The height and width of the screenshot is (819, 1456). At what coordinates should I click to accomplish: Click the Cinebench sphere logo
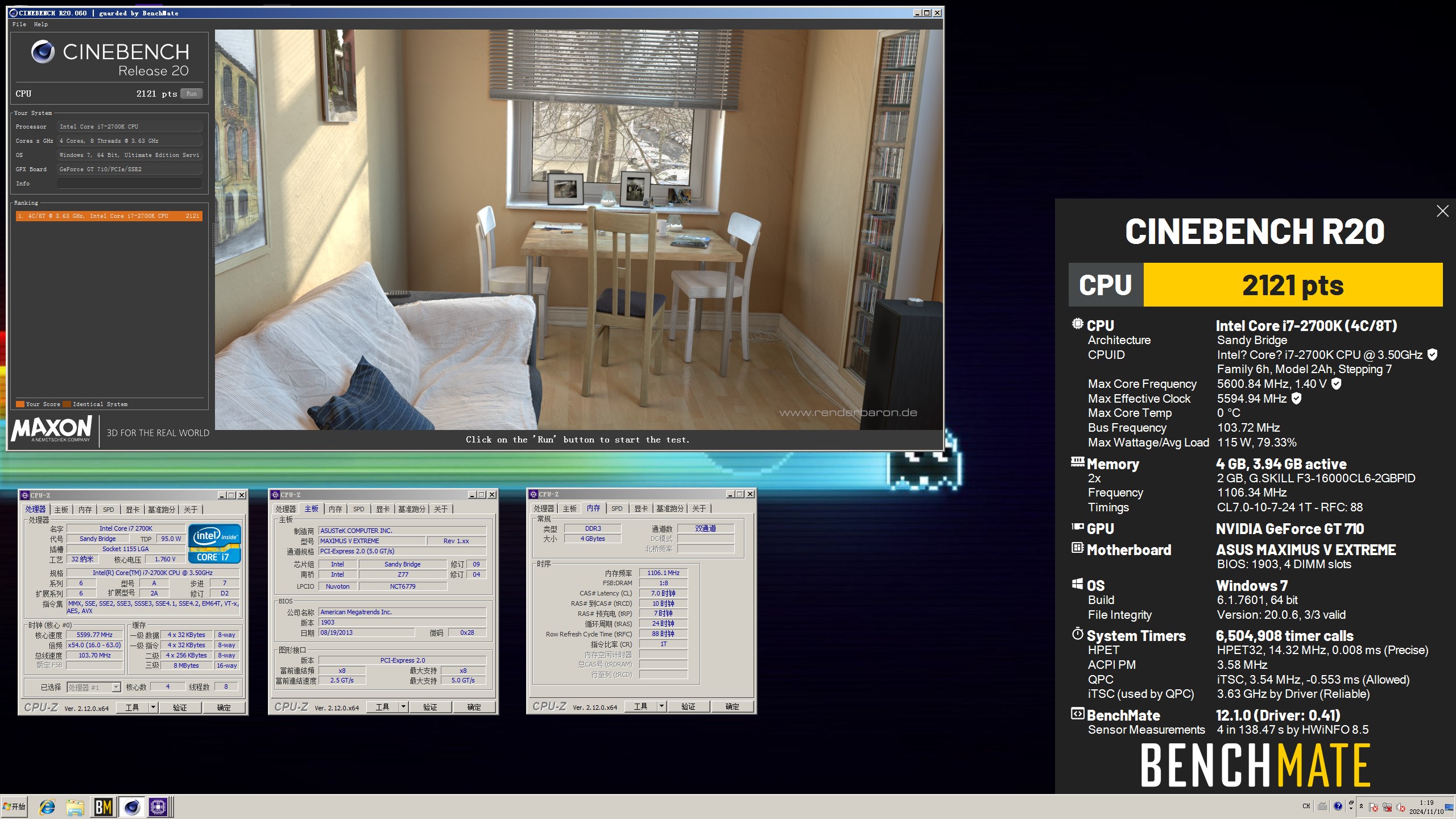tap(43, 52)
